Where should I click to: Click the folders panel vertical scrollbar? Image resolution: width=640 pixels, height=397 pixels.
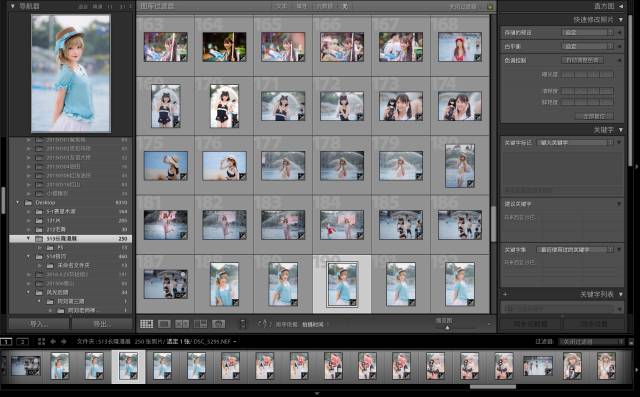(x=3, y=200)
